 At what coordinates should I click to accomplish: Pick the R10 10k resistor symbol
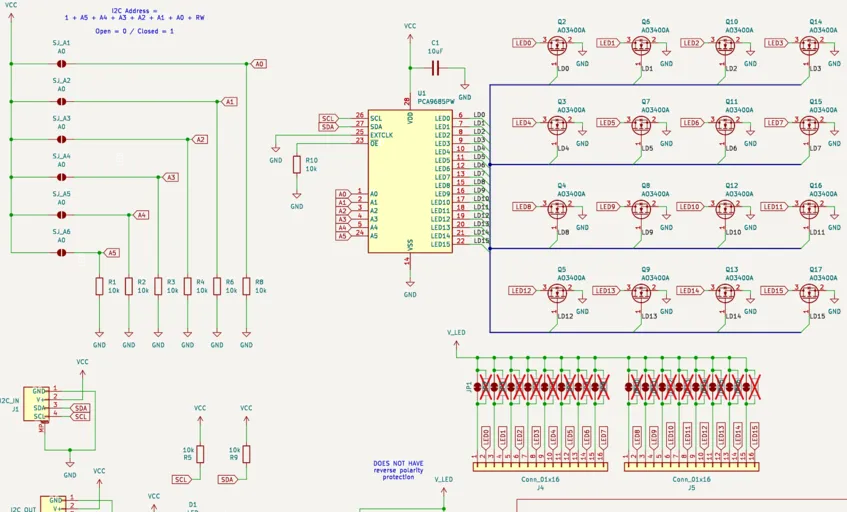click(297, 165)
